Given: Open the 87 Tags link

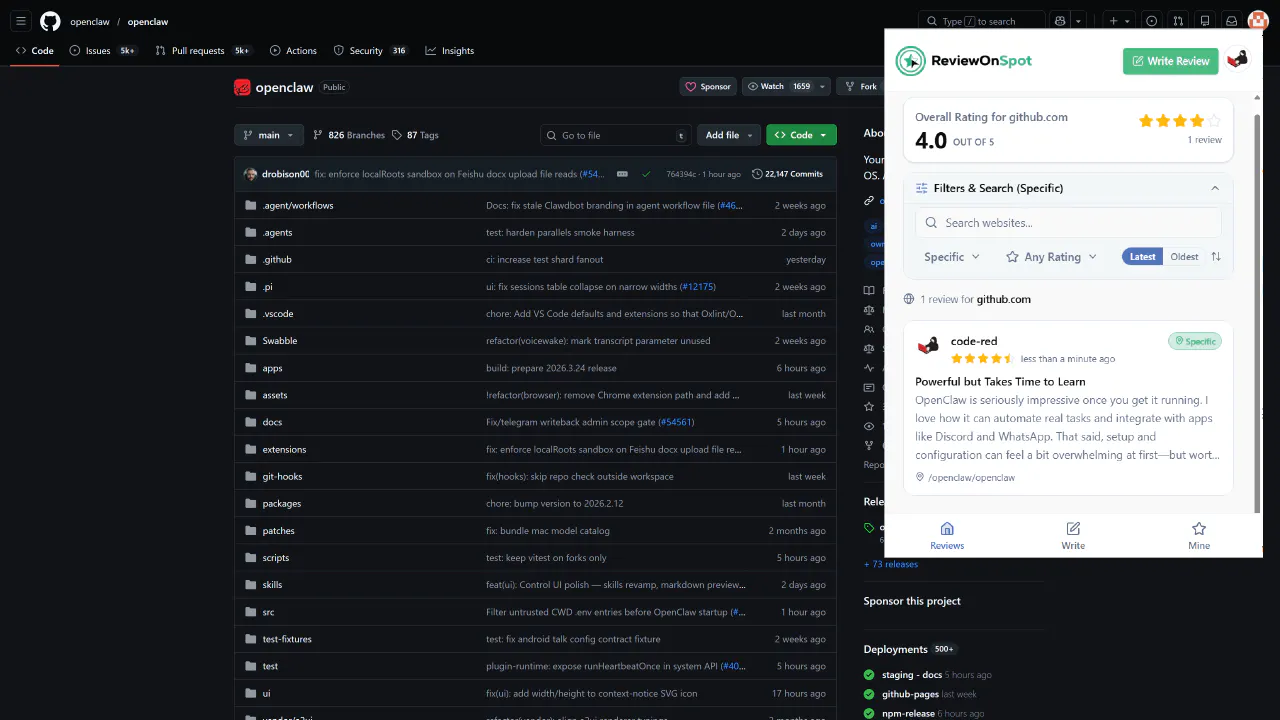Looking at the screenshot, I should [415, 135].
